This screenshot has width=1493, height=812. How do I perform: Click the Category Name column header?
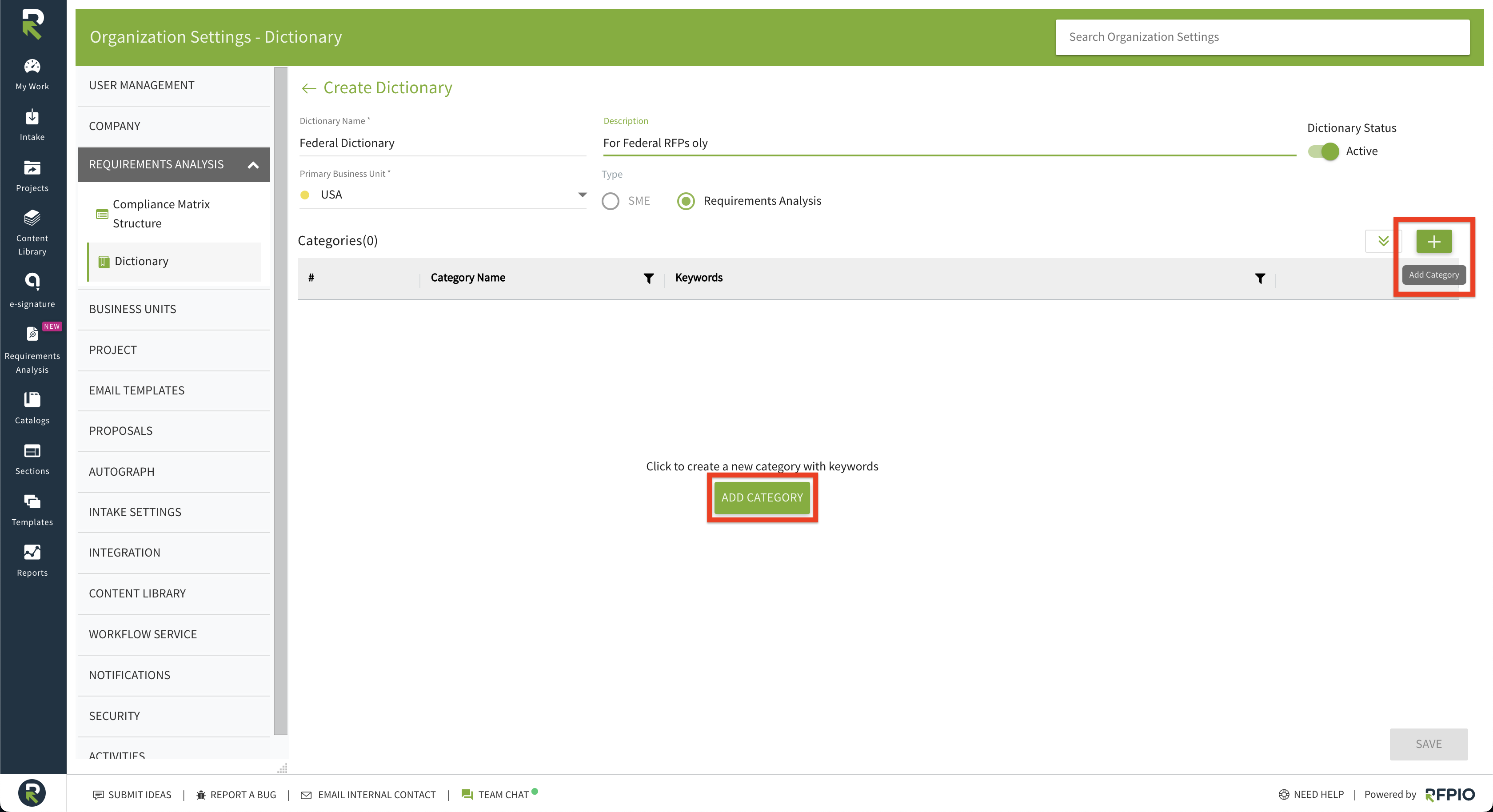point(468,278)
